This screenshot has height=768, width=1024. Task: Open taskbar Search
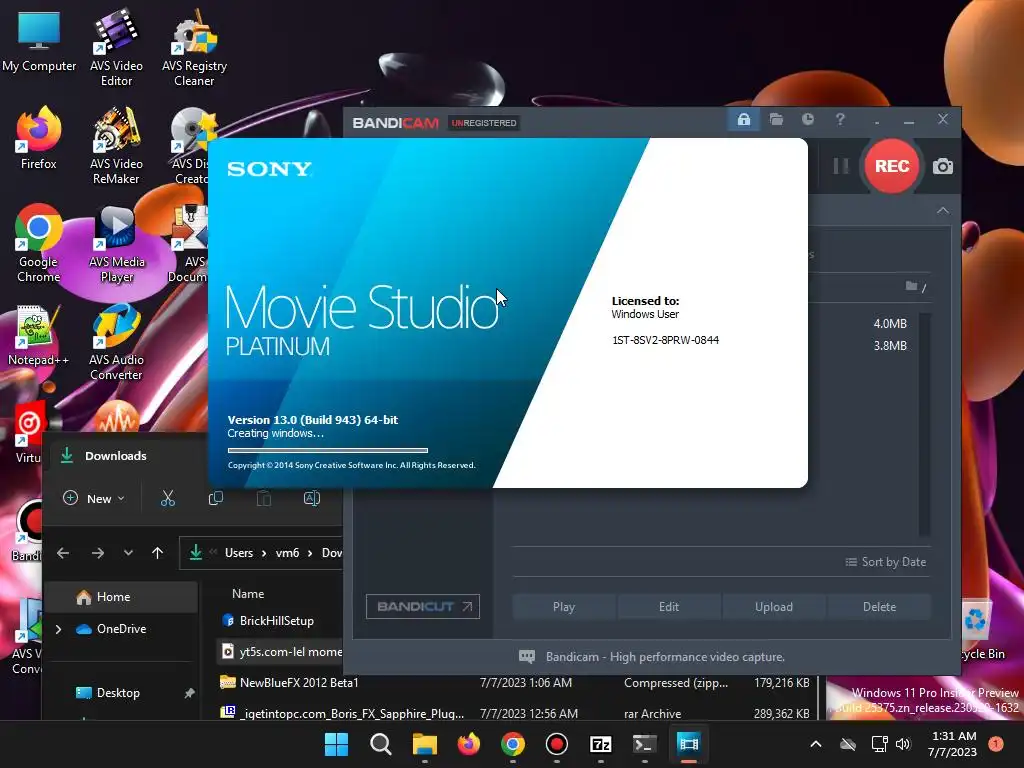point(380,744)
